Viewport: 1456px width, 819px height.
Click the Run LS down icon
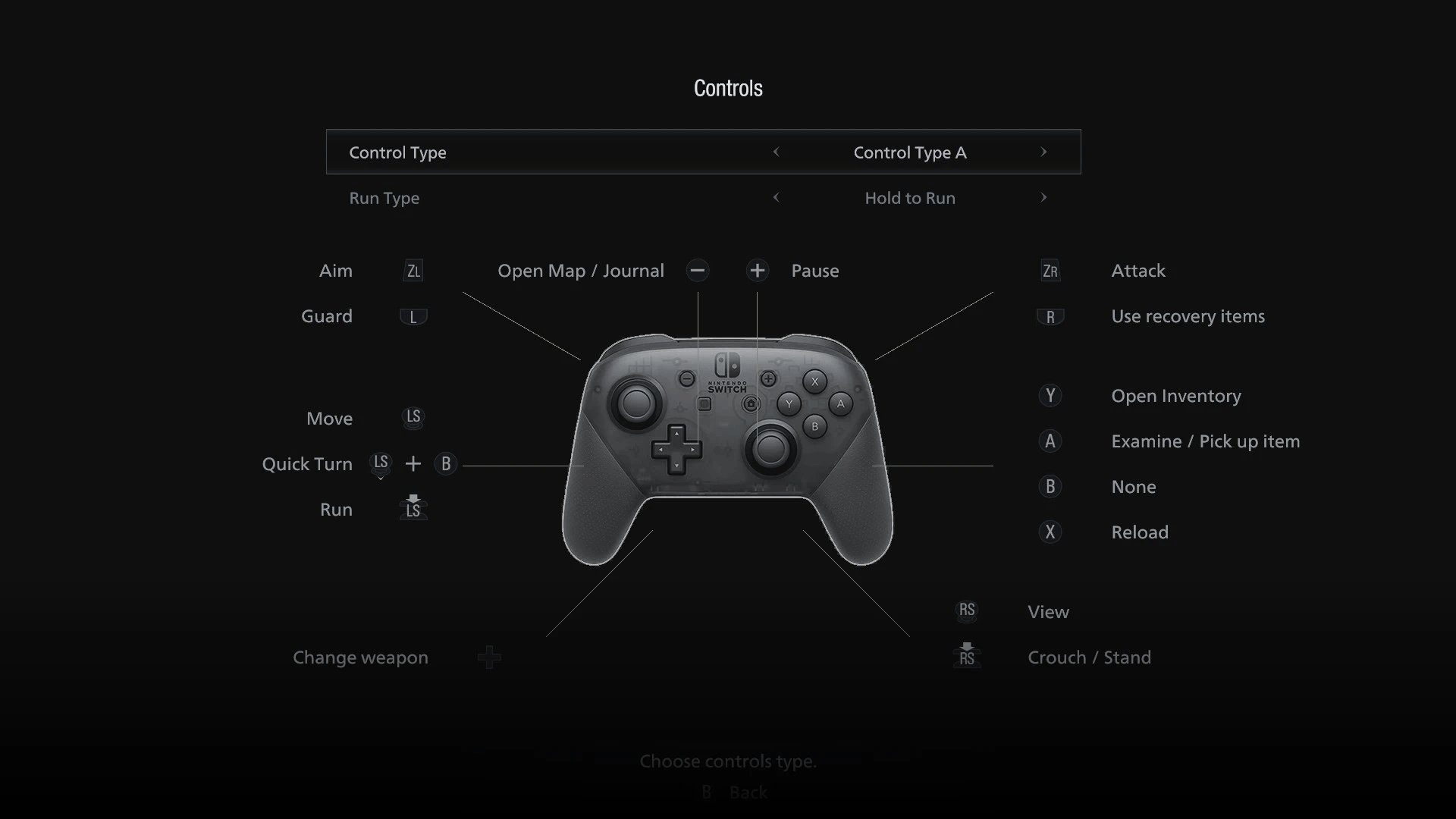point(413,508)
